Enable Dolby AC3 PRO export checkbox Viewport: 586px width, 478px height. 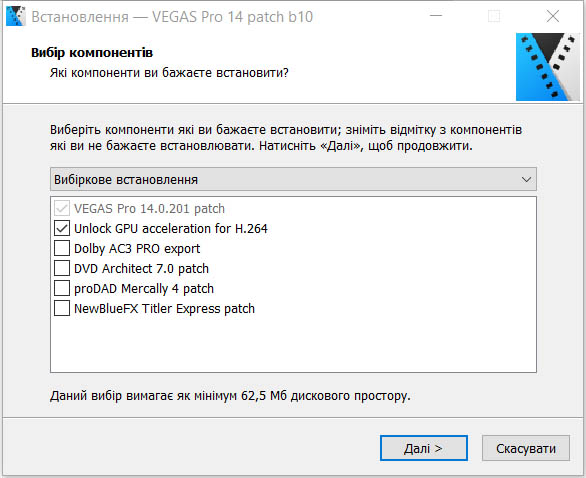coord(62,249)
